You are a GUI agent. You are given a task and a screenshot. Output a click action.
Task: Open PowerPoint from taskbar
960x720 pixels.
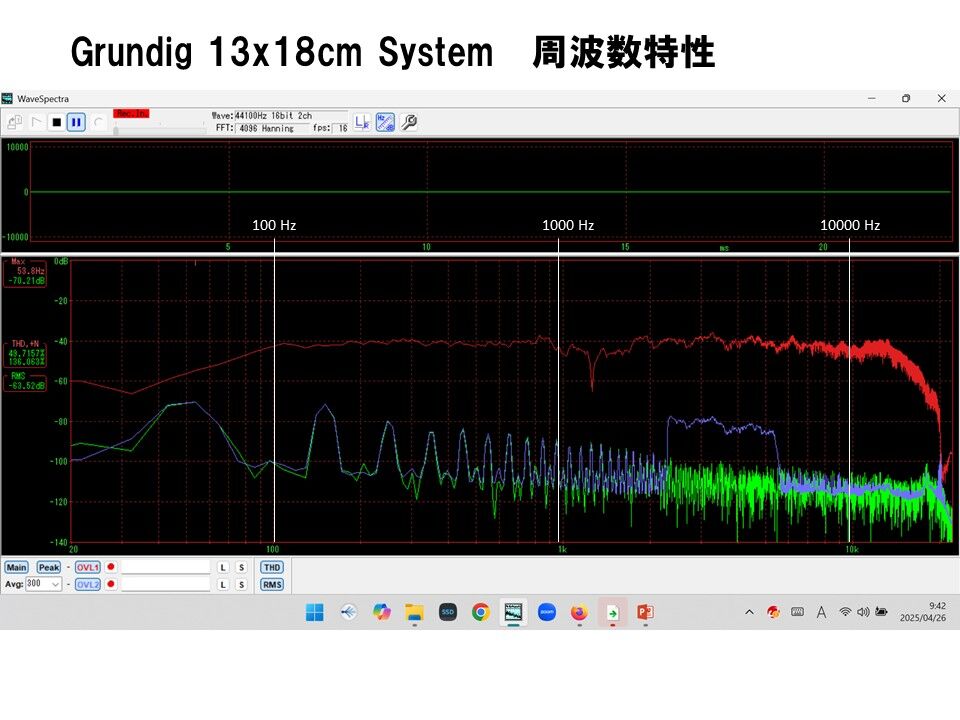(645, 612)
